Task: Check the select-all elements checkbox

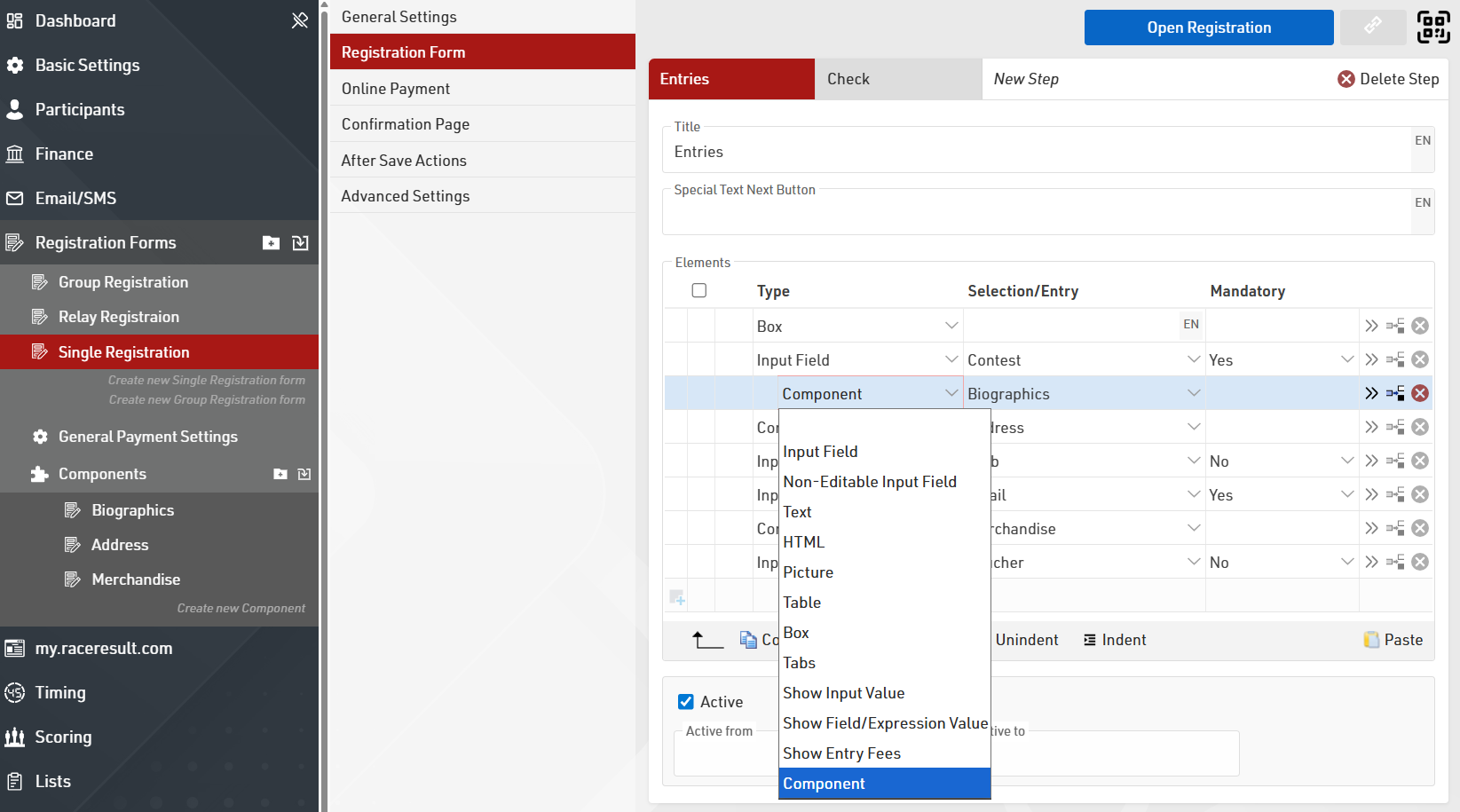Action: point(699,290)
